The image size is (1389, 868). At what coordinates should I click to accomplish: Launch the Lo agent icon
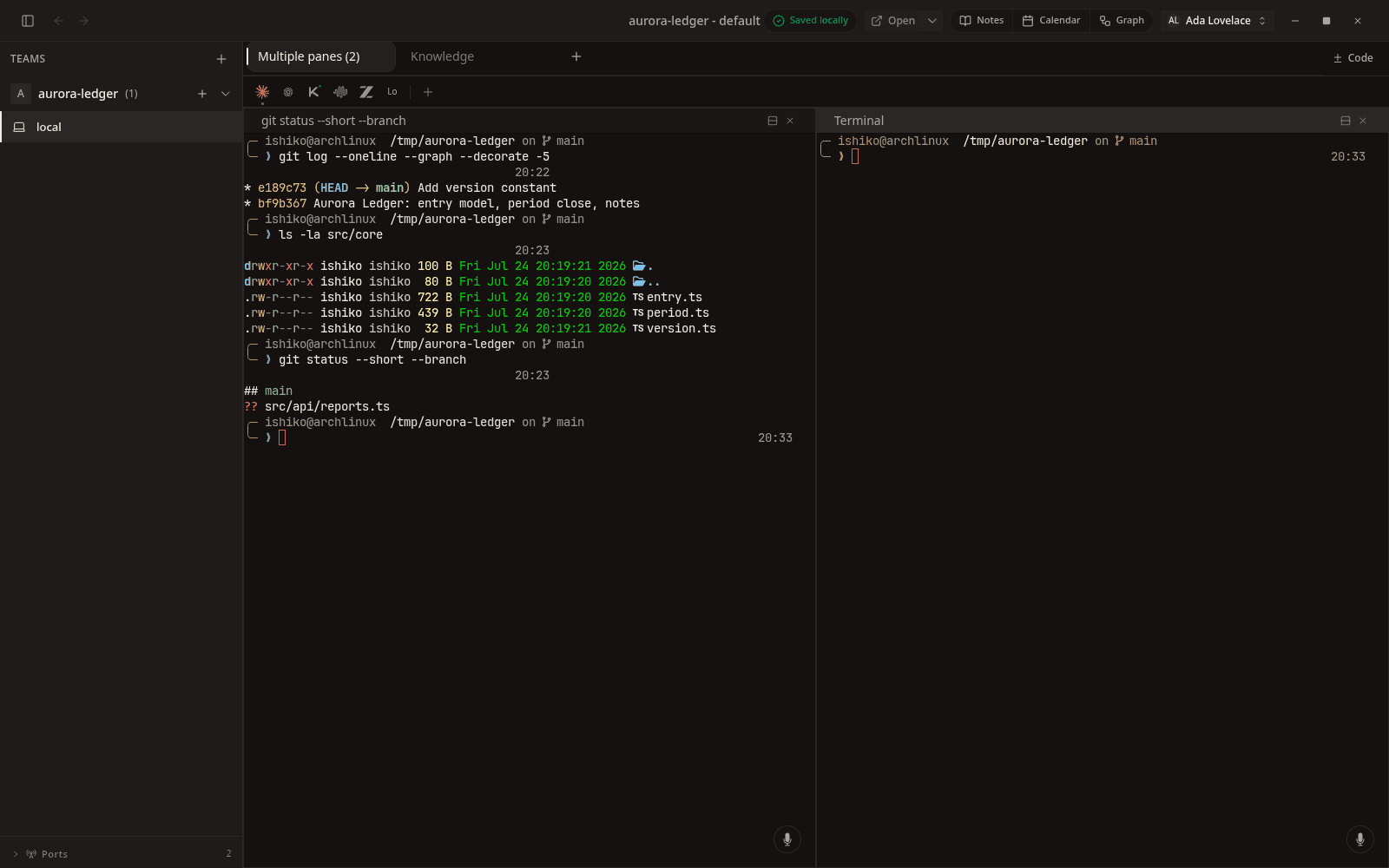(x=392, y=91)
